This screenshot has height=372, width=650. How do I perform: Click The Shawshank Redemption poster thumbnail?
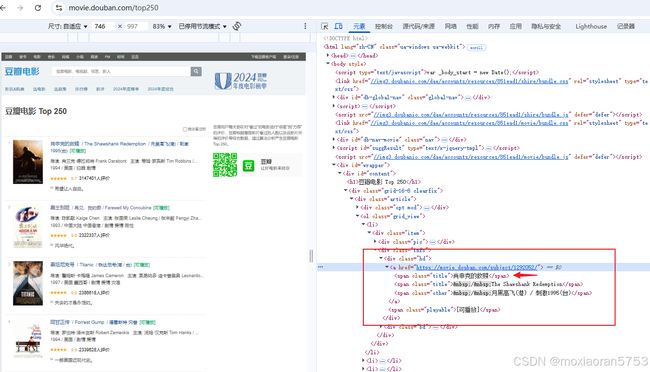pyautogui.click(x=28, y=162)
